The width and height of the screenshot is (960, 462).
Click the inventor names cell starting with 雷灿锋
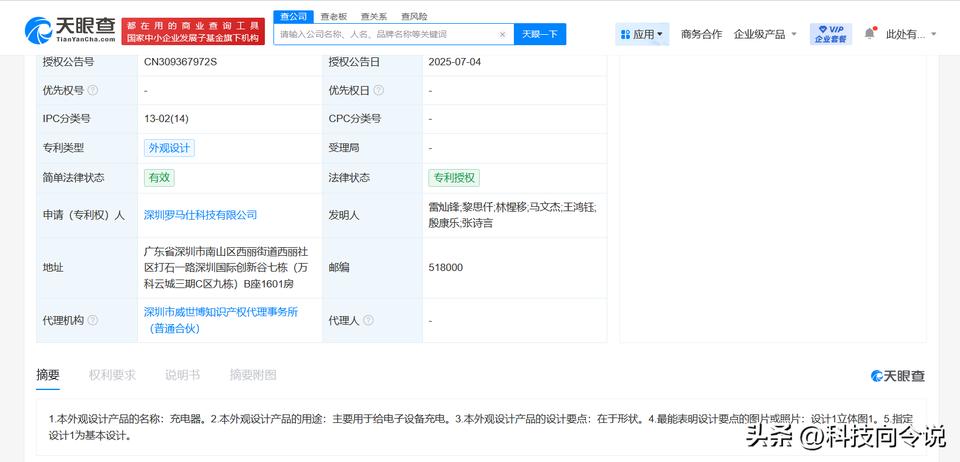(x=512, y=215)
